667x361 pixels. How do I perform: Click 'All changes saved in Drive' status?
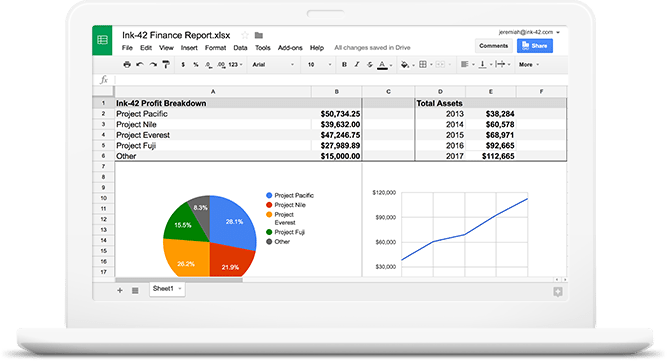(x=372, y=48)
